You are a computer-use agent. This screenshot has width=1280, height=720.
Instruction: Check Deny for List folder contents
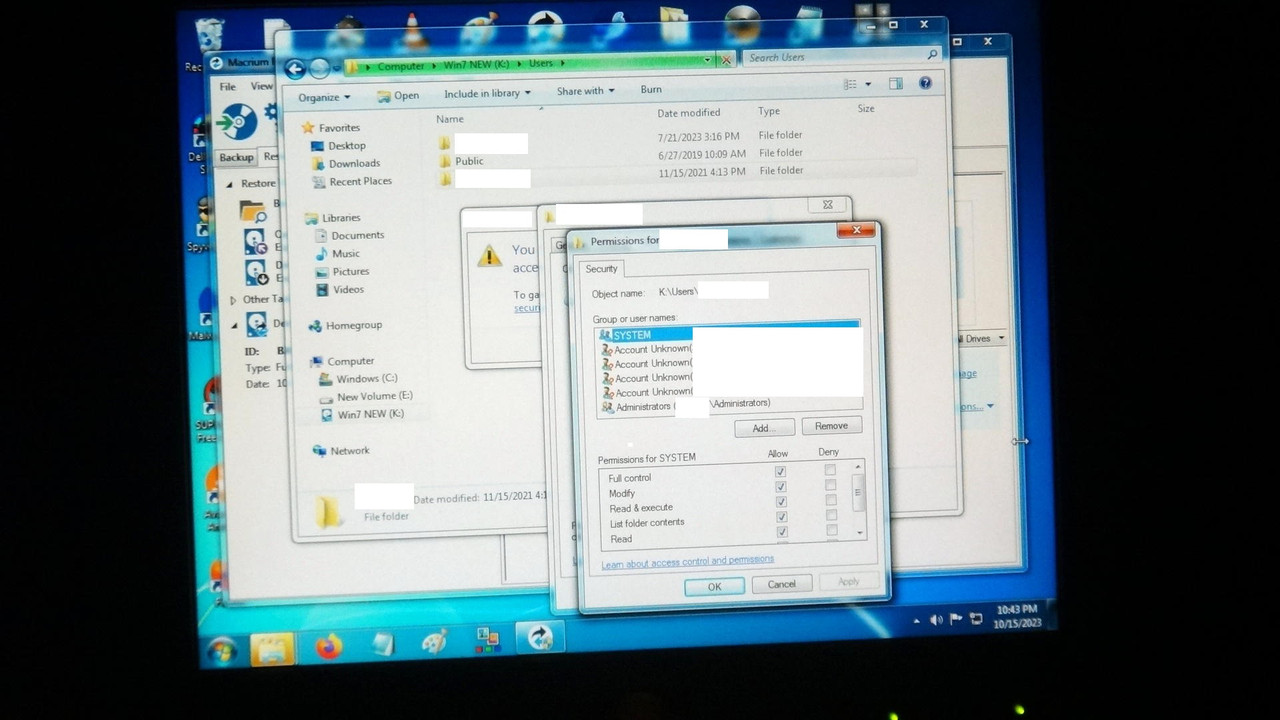832,515
